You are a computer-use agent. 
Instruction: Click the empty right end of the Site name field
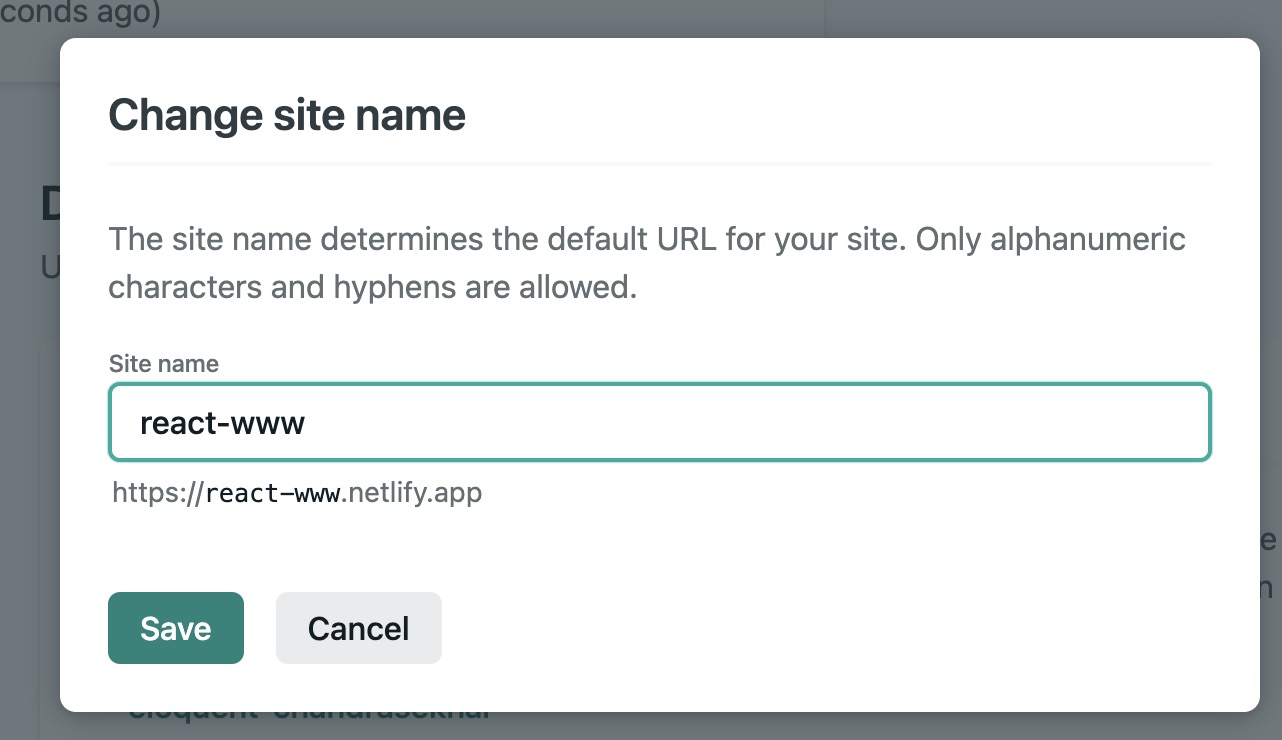1100,423
